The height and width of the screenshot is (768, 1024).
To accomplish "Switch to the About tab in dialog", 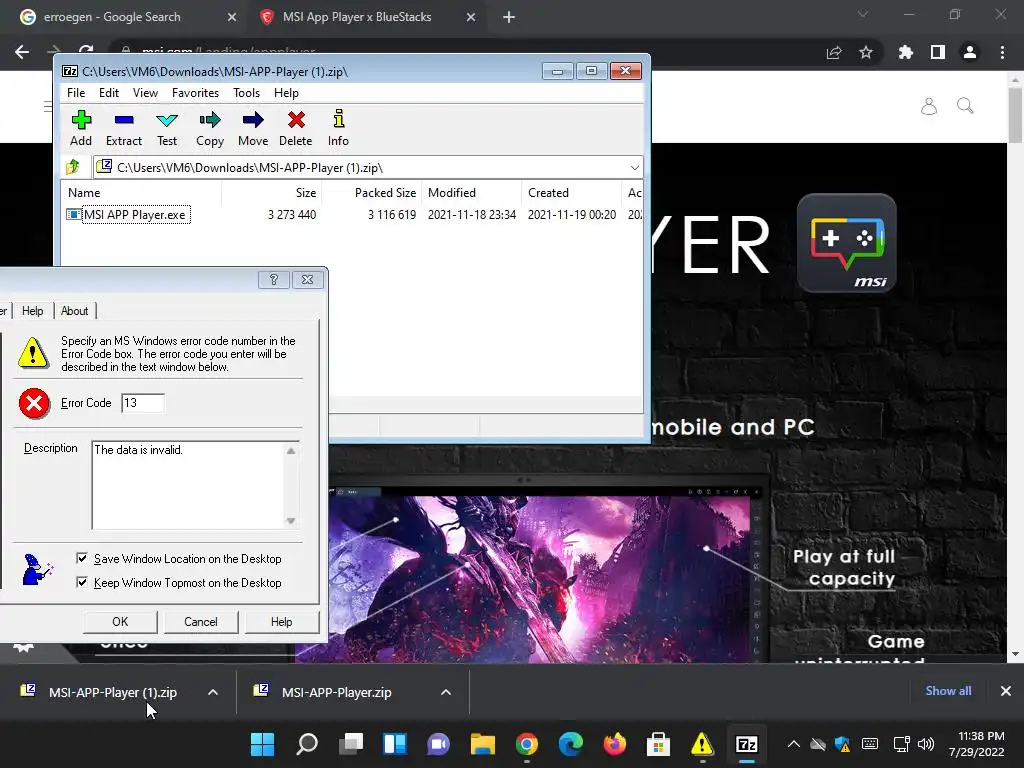I will point(74,311).
